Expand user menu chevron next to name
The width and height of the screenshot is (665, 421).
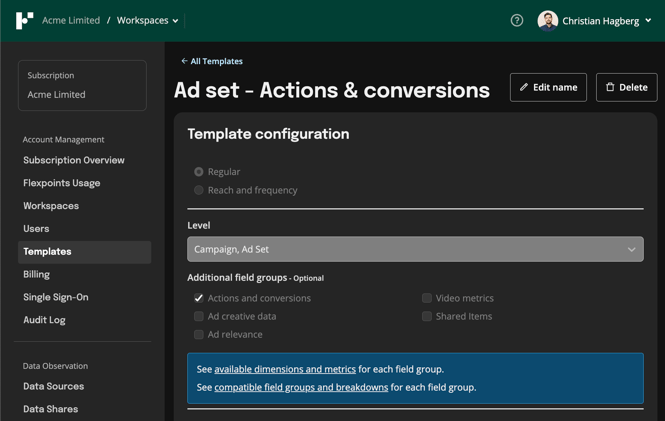pos(648,20)
